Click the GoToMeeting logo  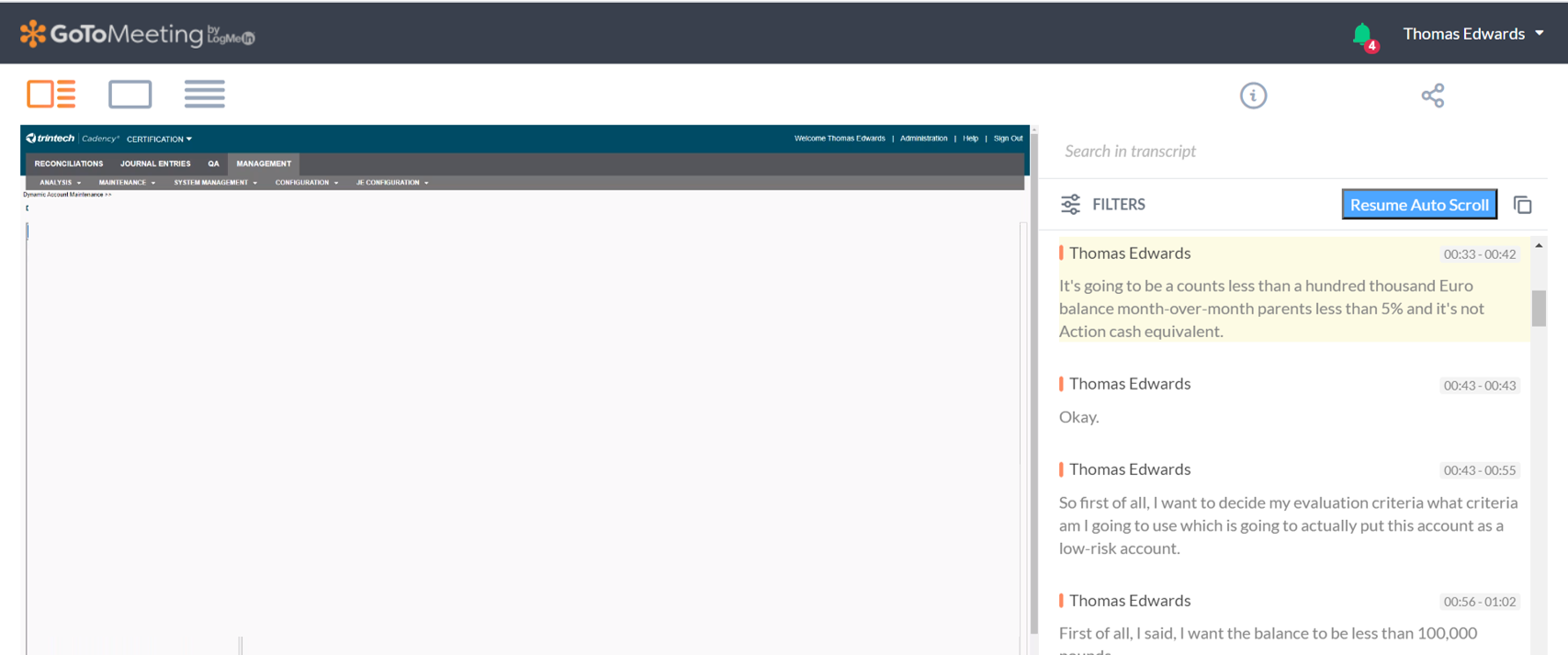138,34
